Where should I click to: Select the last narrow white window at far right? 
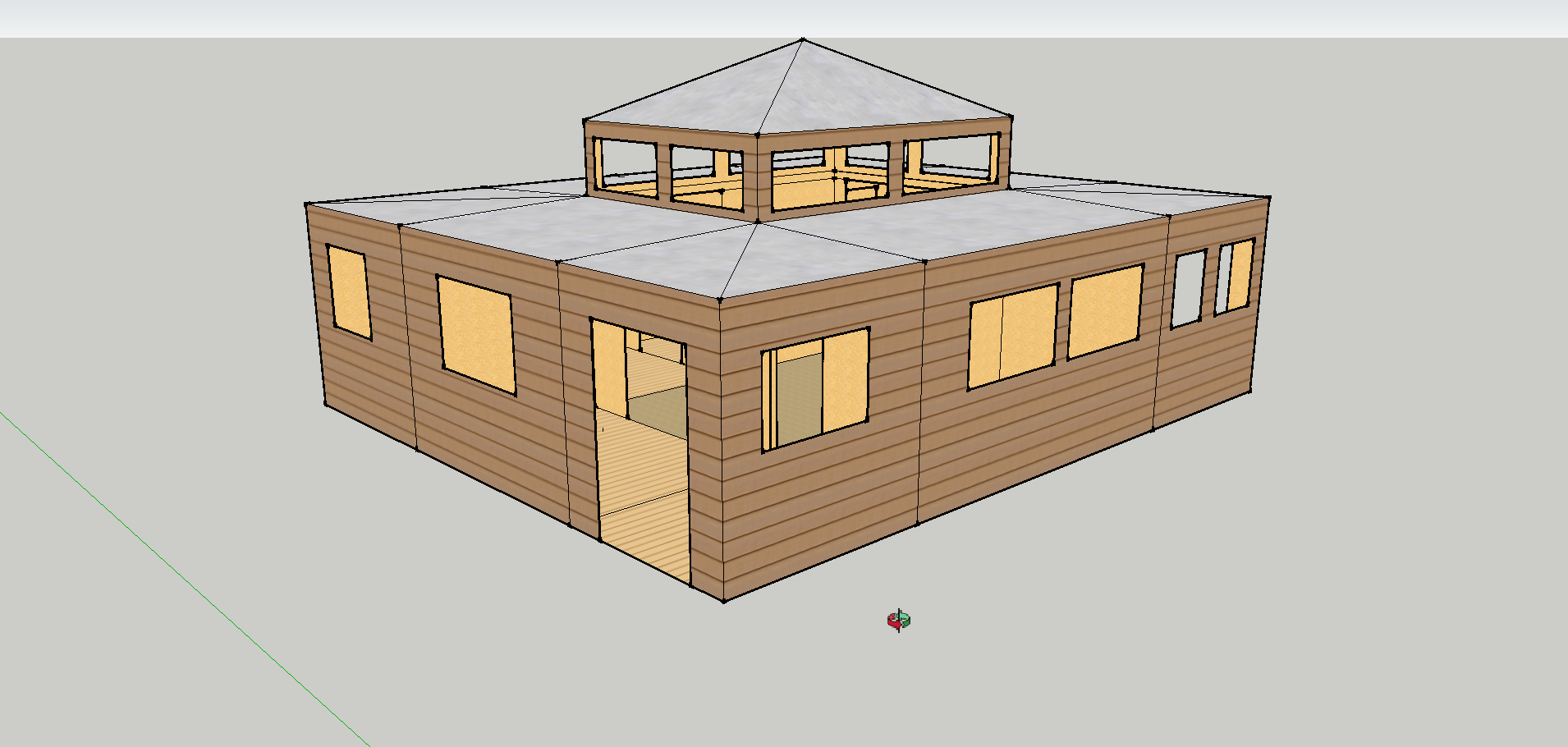pyautogui.click(x=1235, y=277)
